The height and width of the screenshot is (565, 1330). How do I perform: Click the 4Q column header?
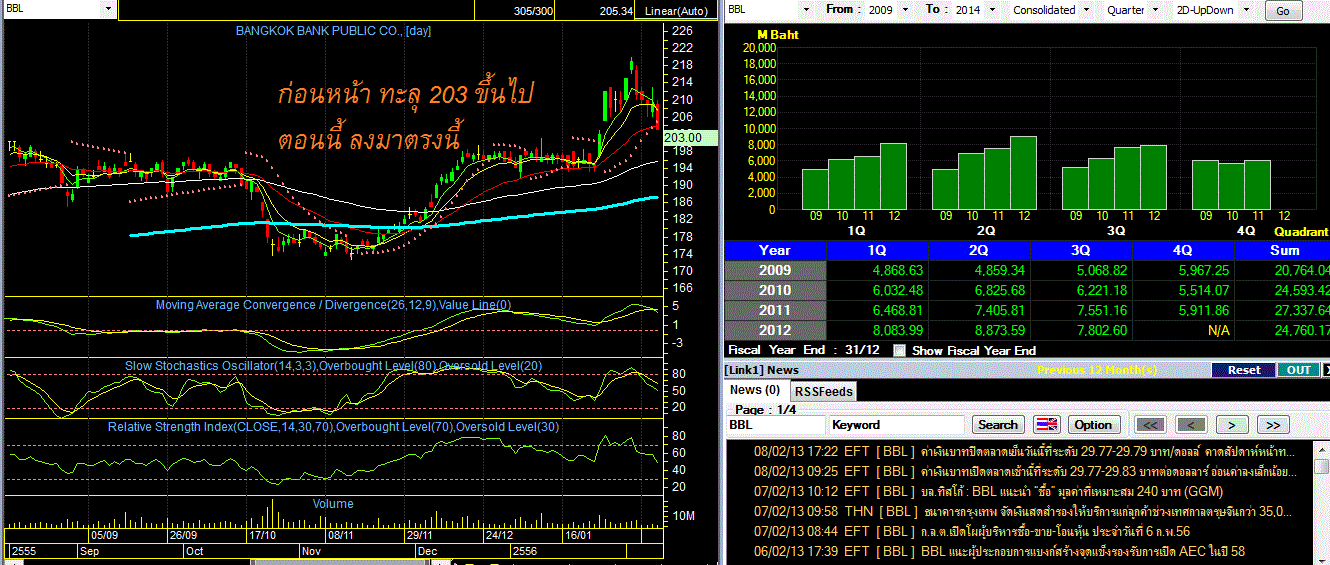[1183, 250]
